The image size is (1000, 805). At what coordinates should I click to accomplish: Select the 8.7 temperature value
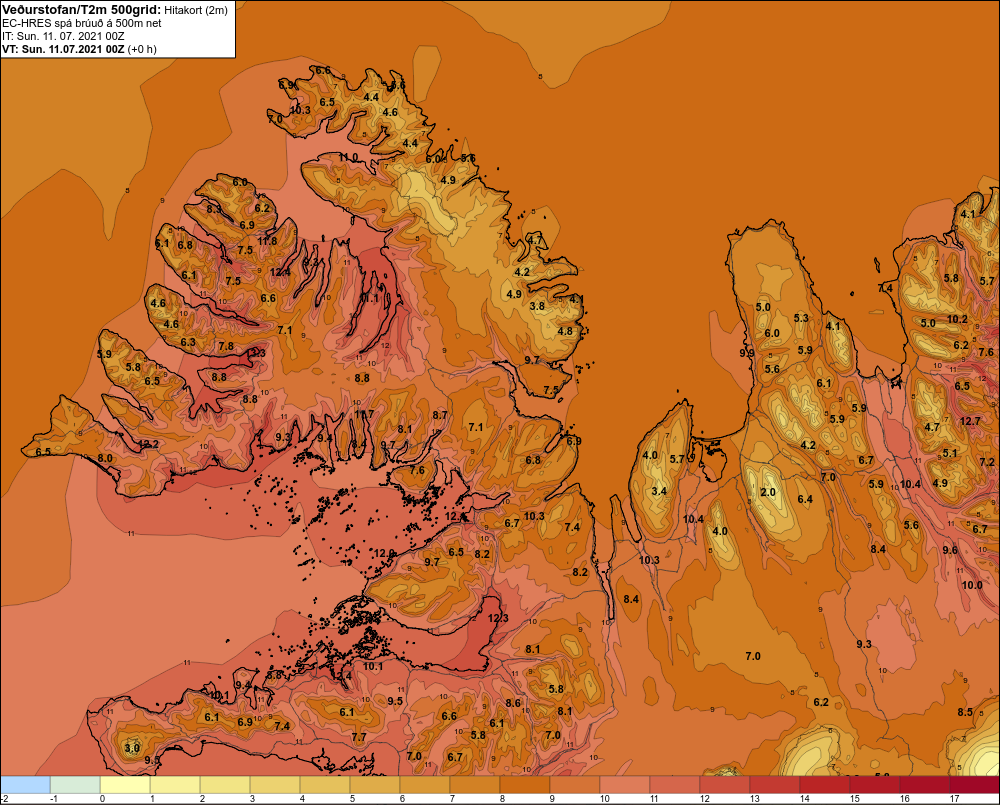tap(439, 415)
